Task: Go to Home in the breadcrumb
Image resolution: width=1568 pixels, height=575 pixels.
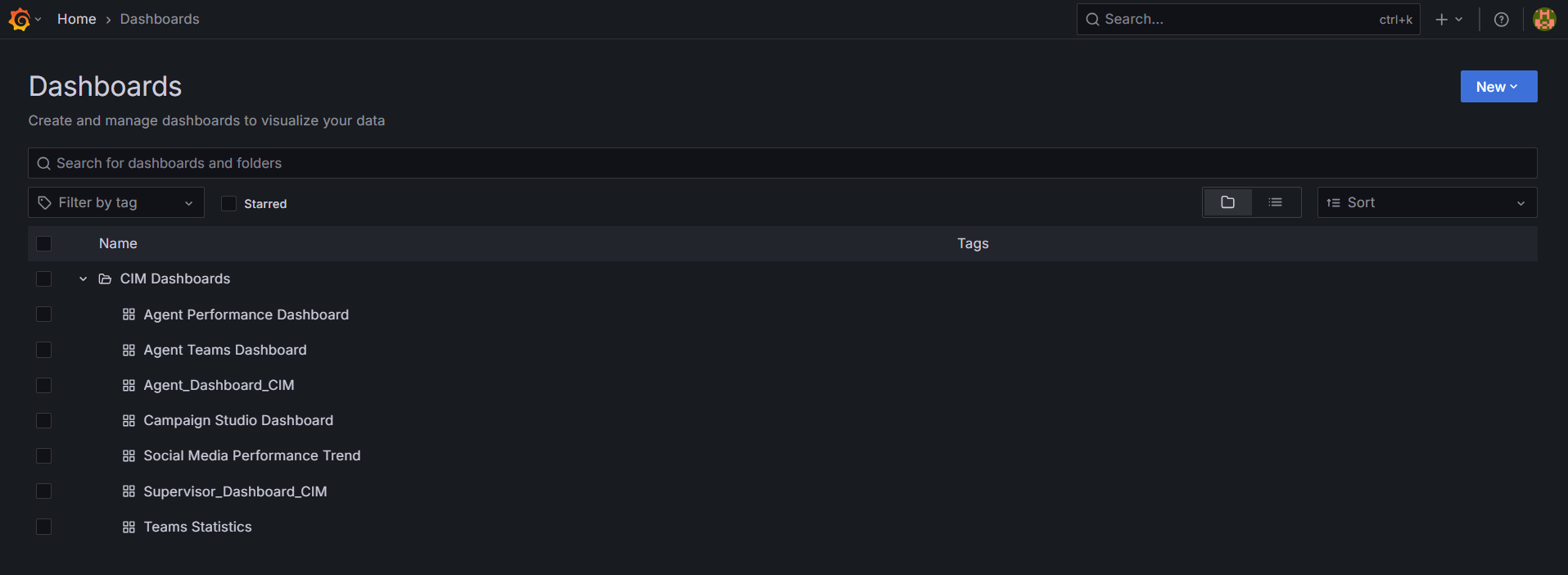Action: [x=76, y=19]
